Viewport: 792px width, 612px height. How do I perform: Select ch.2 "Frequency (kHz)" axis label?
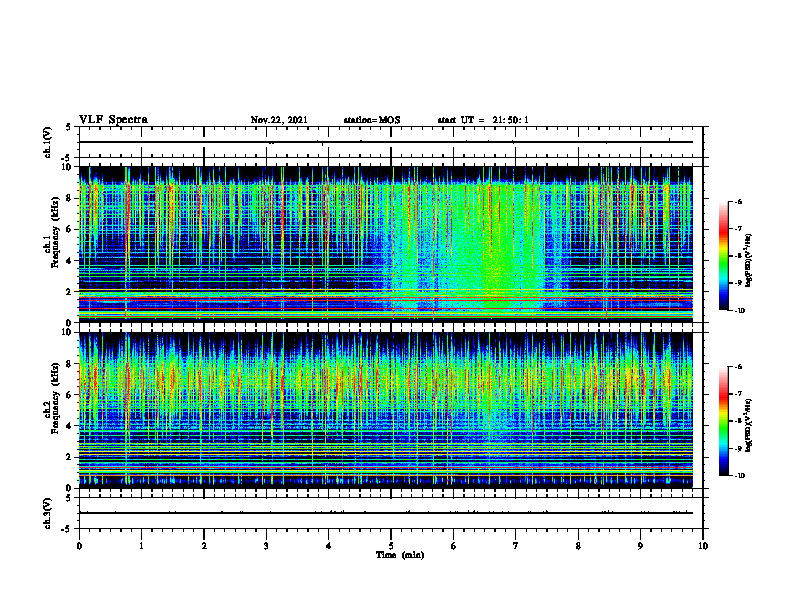(x=55, y=397)
